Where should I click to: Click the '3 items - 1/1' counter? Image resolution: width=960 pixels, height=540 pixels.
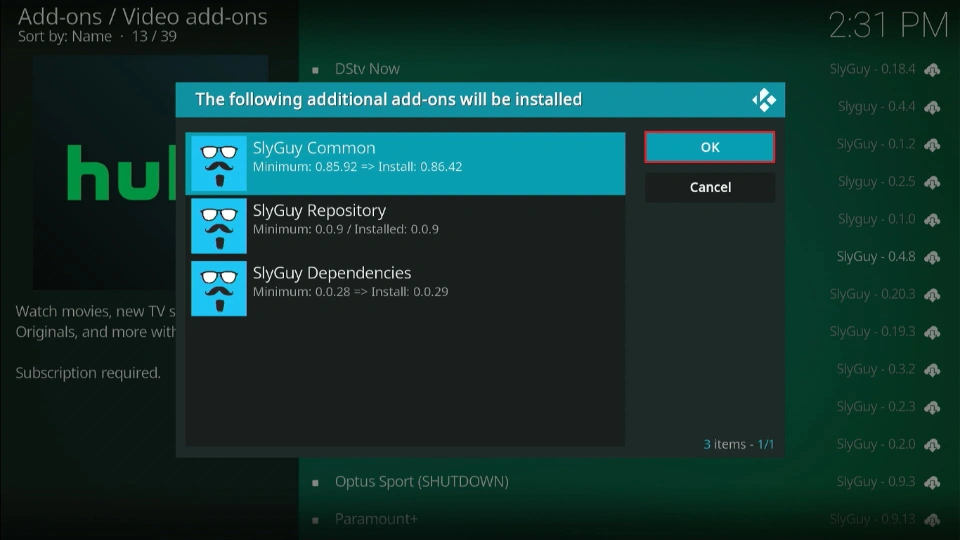point(738,444)
